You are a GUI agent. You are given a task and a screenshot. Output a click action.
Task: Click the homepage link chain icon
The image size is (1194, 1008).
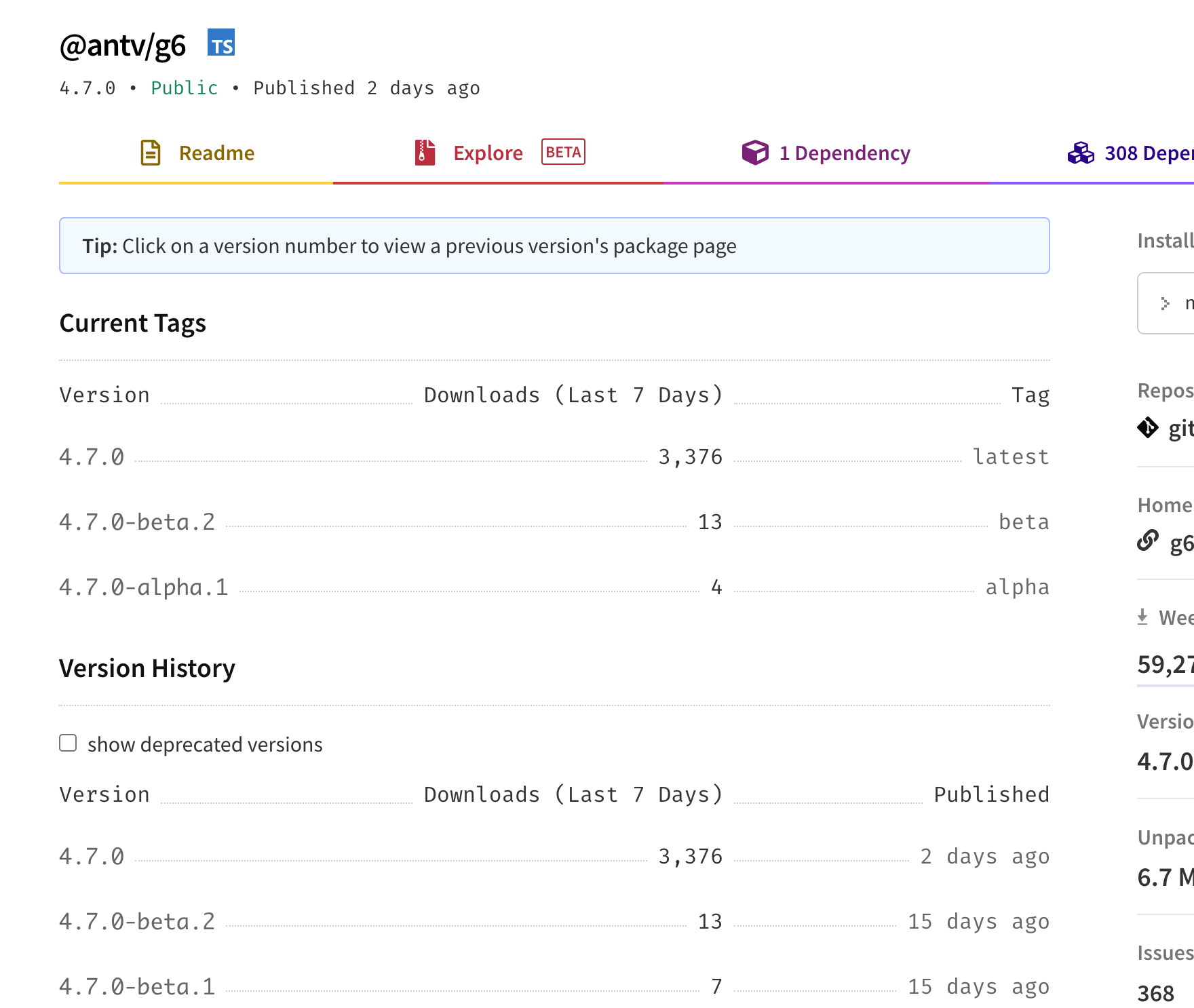tap(1148, 541)
